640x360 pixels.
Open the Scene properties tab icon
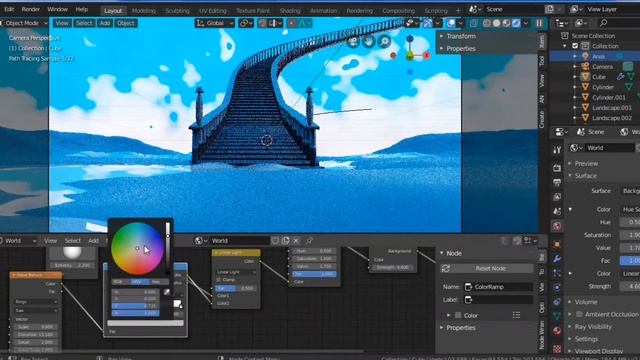point(557,211)
